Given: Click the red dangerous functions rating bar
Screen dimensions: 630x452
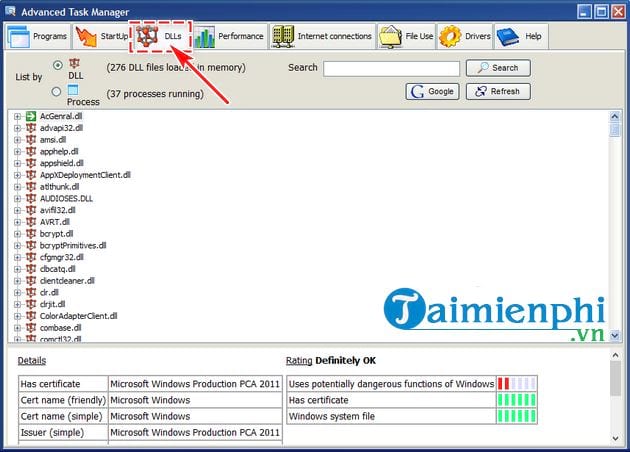Looking at the screenshot, I should point(517,384).
